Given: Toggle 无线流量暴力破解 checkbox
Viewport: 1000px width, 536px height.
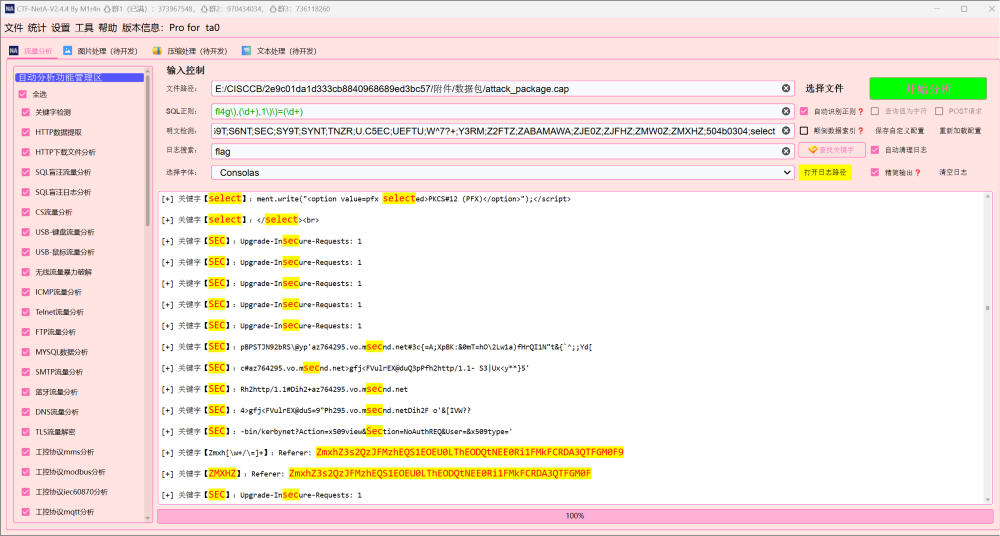Looking at the screenshot, I should 26,272.
